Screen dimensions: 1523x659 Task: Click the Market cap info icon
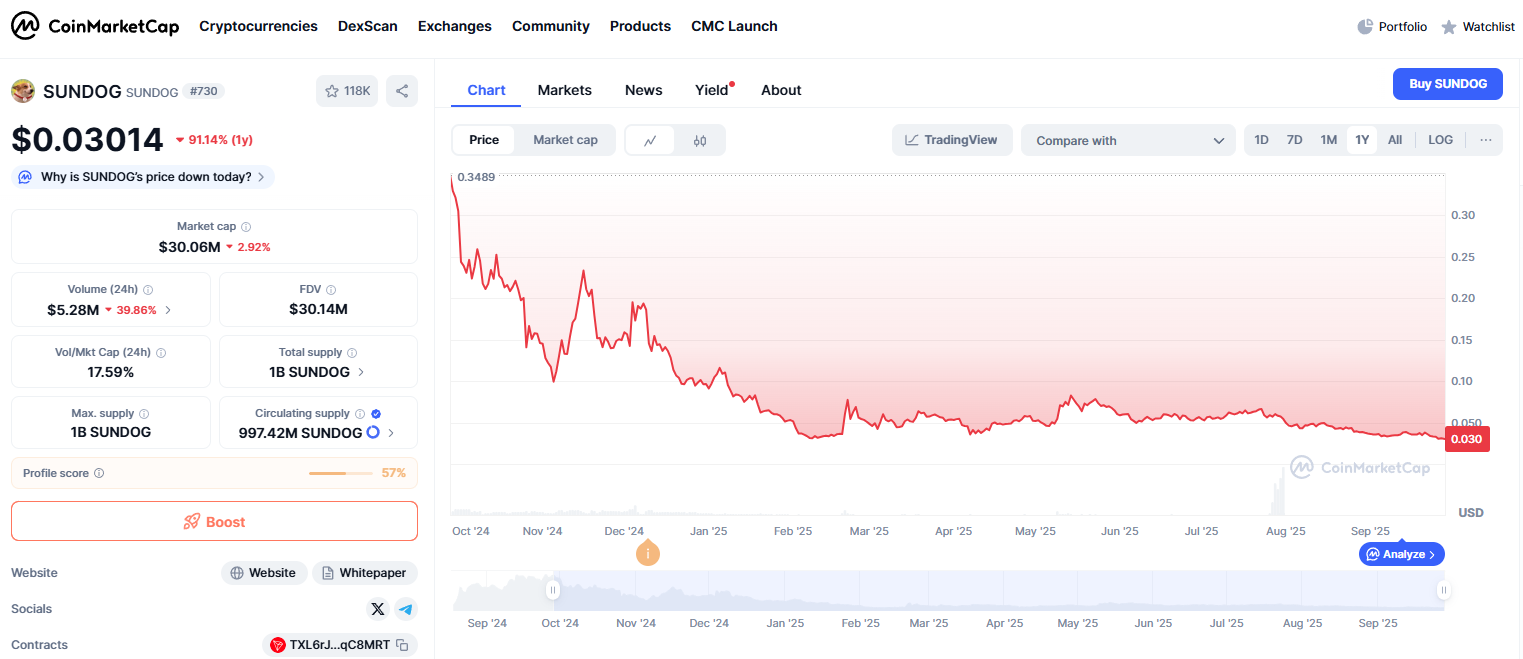coord(246,227)
